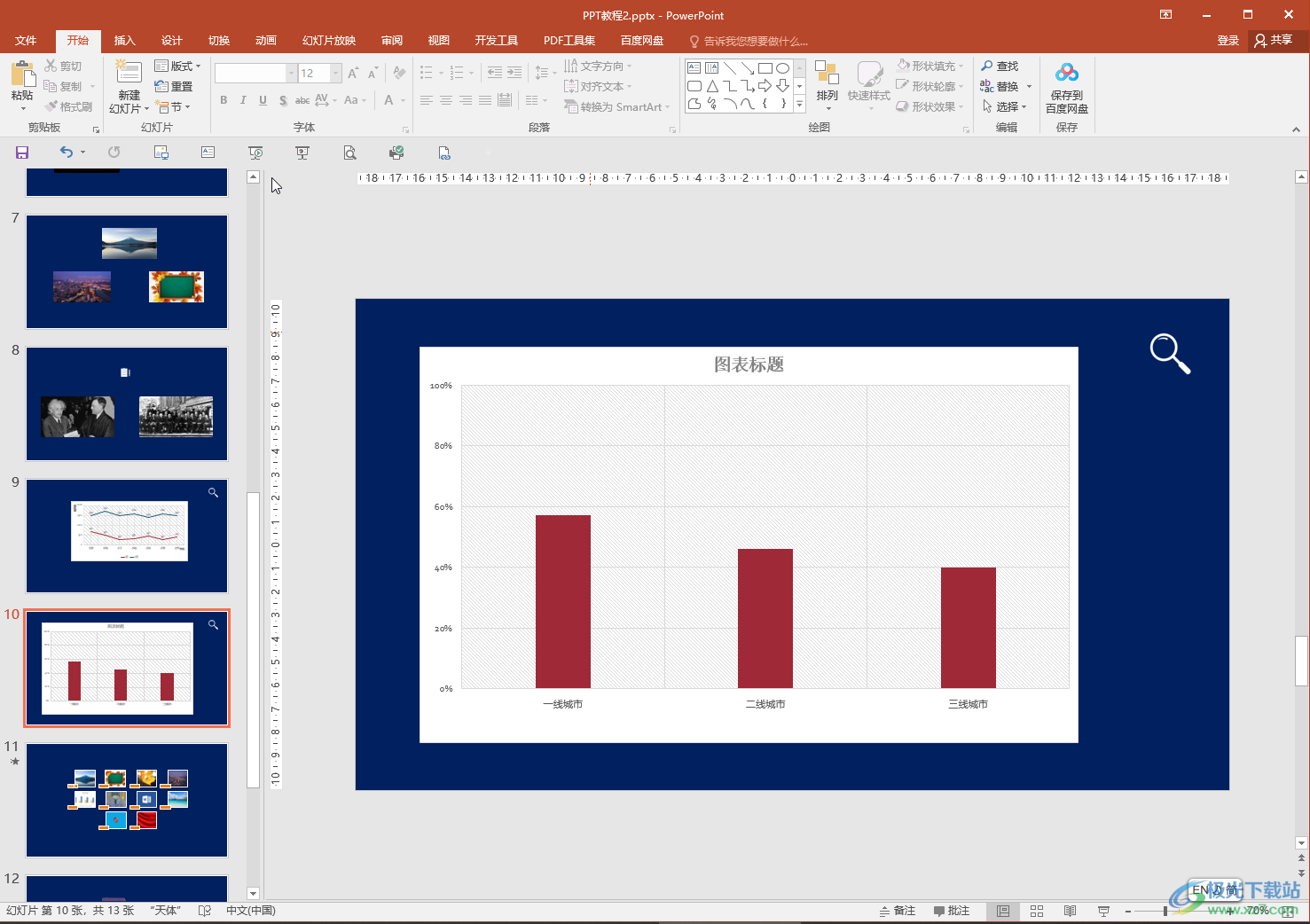Click the Paste (粘贴) clipboard icon
This screenshot has width=1310, height=924.
(22, 73)
